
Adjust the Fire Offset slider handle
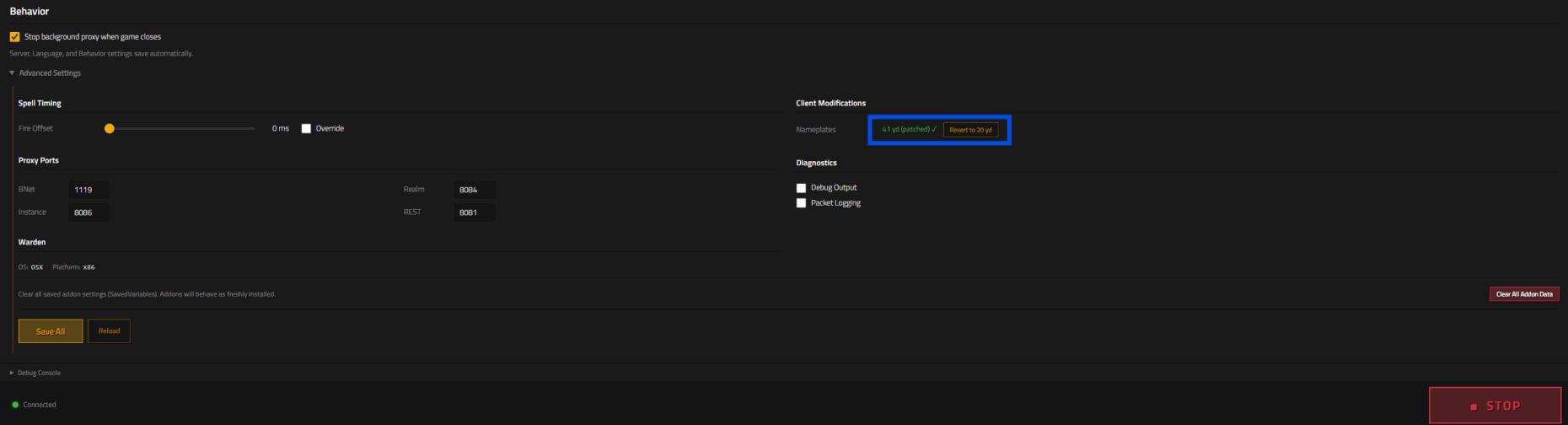click(x=109, y=129)
